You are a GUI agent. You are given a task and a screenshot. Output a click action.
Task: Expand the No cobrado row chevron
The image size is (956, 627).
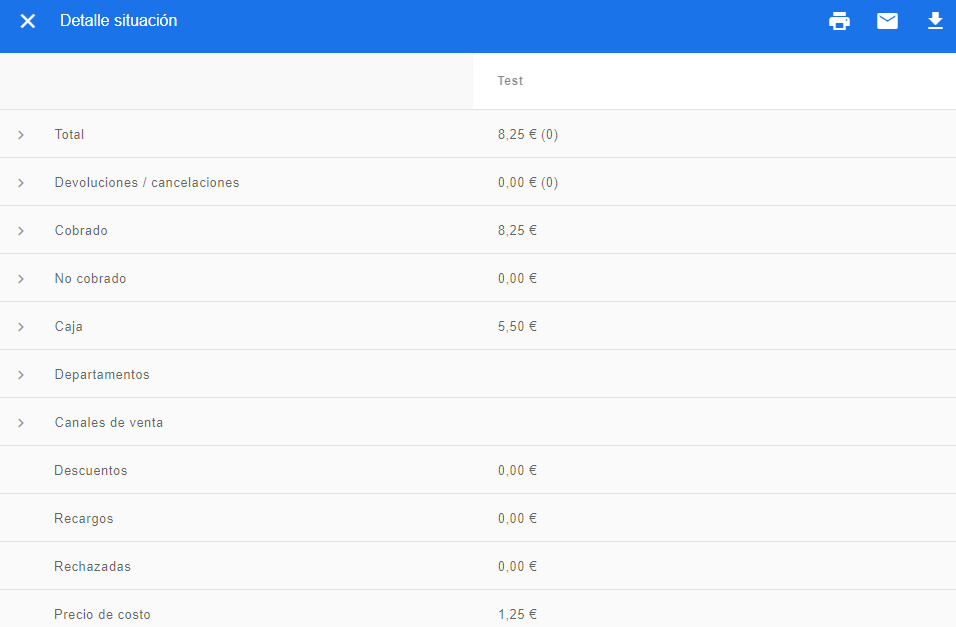(x=21, y=279)
